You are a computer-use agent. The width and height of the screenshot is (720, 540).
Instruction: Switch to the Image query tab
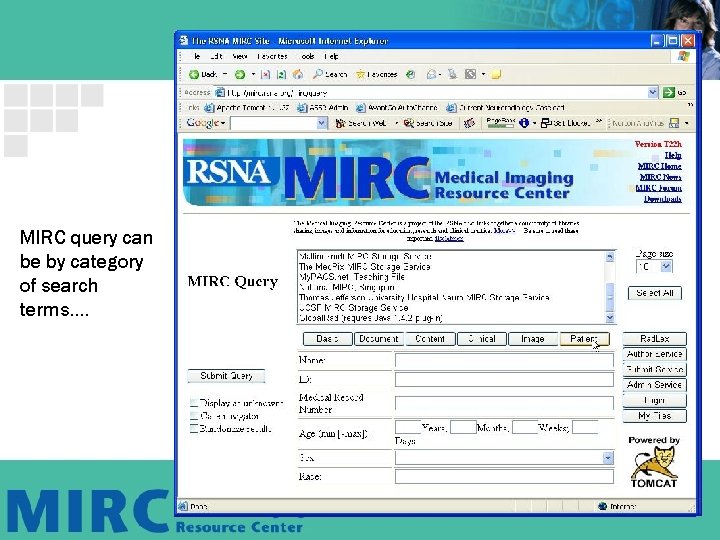point(533,339)
